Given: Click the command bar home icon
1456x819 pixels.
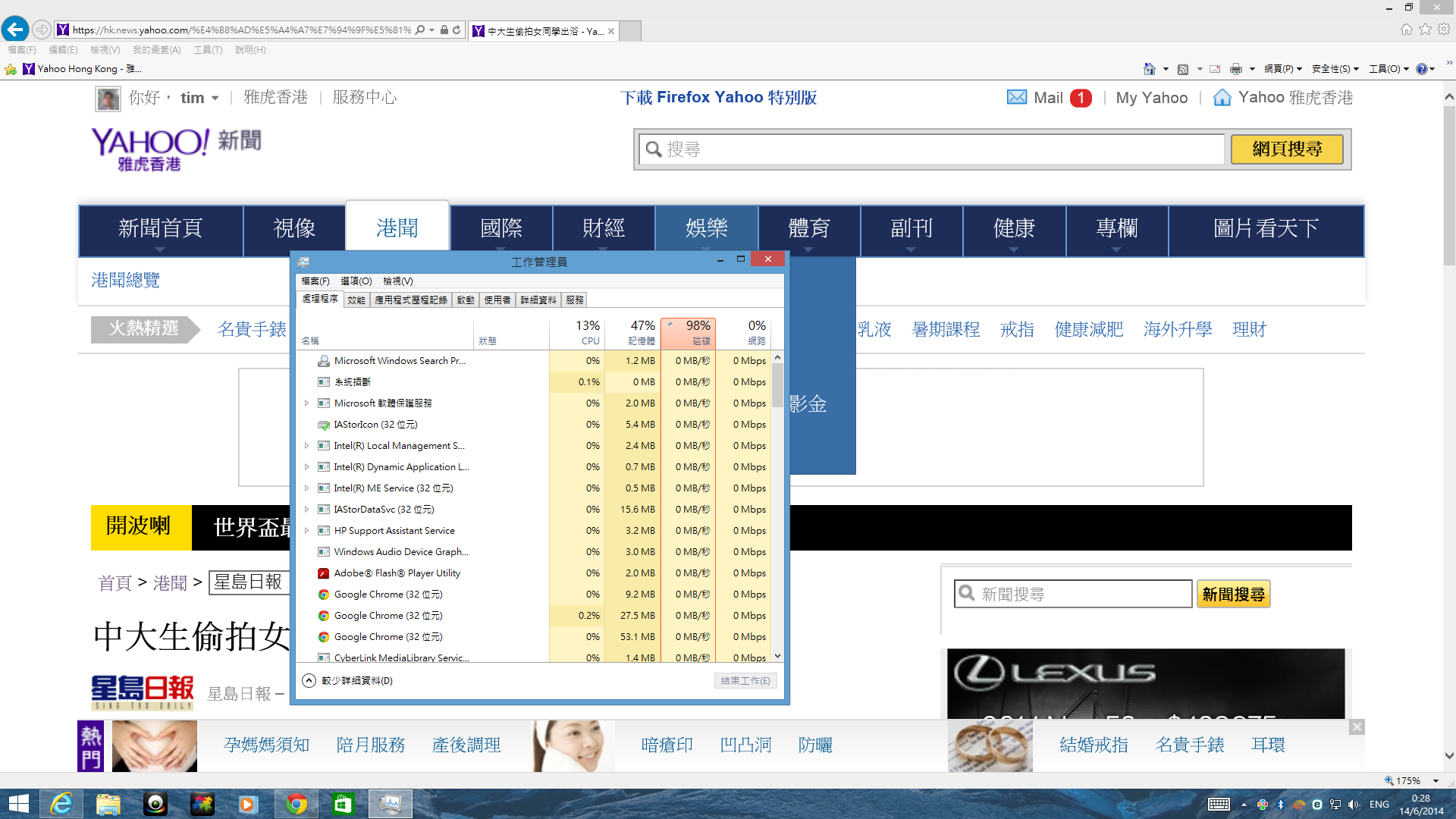Looking at the screenshot, I should pyautogui.click(x=1150, y=69).
